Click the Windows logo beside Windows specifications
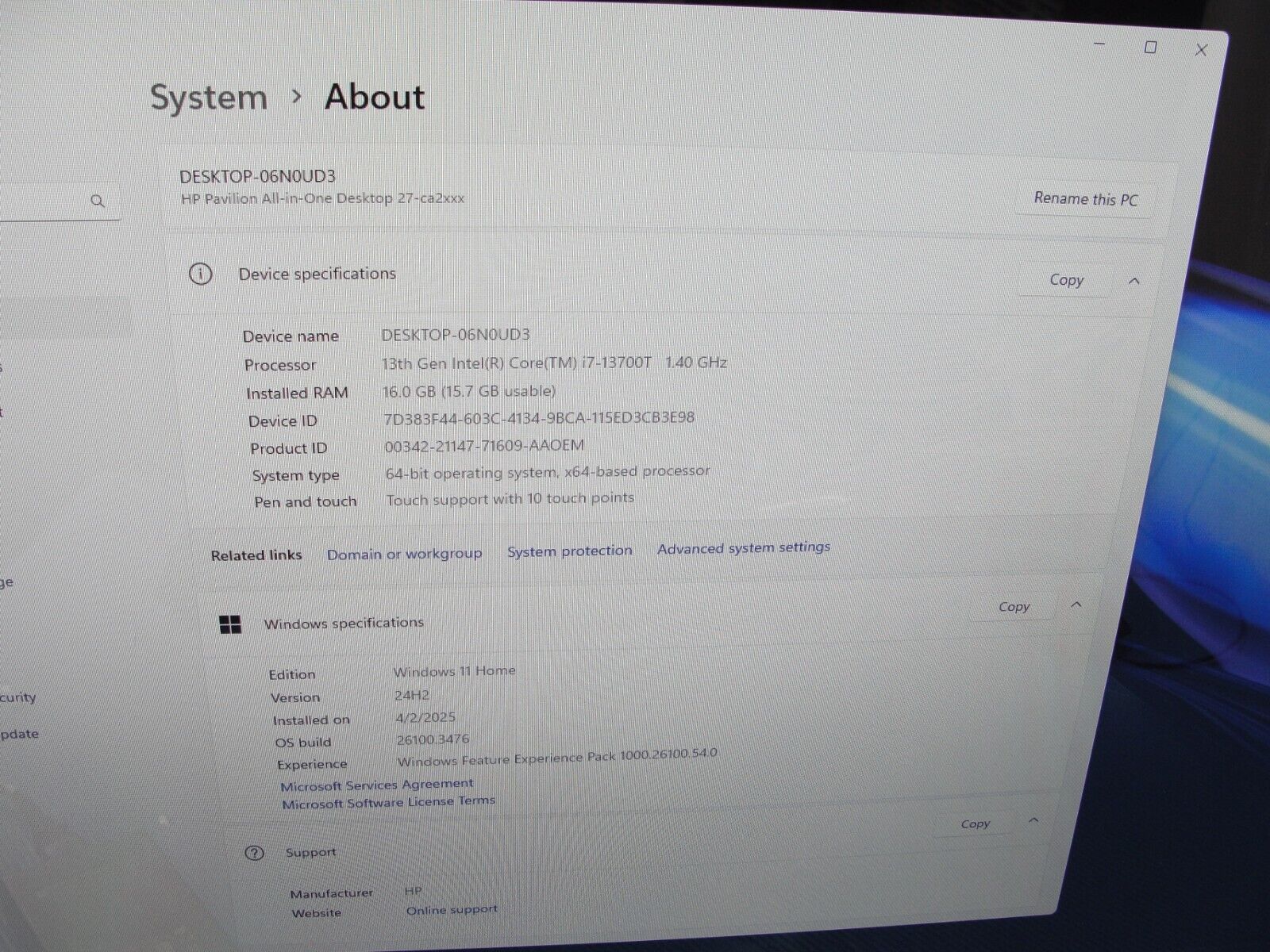Screen dimensions: 1270x952 (x=230, y=625)
